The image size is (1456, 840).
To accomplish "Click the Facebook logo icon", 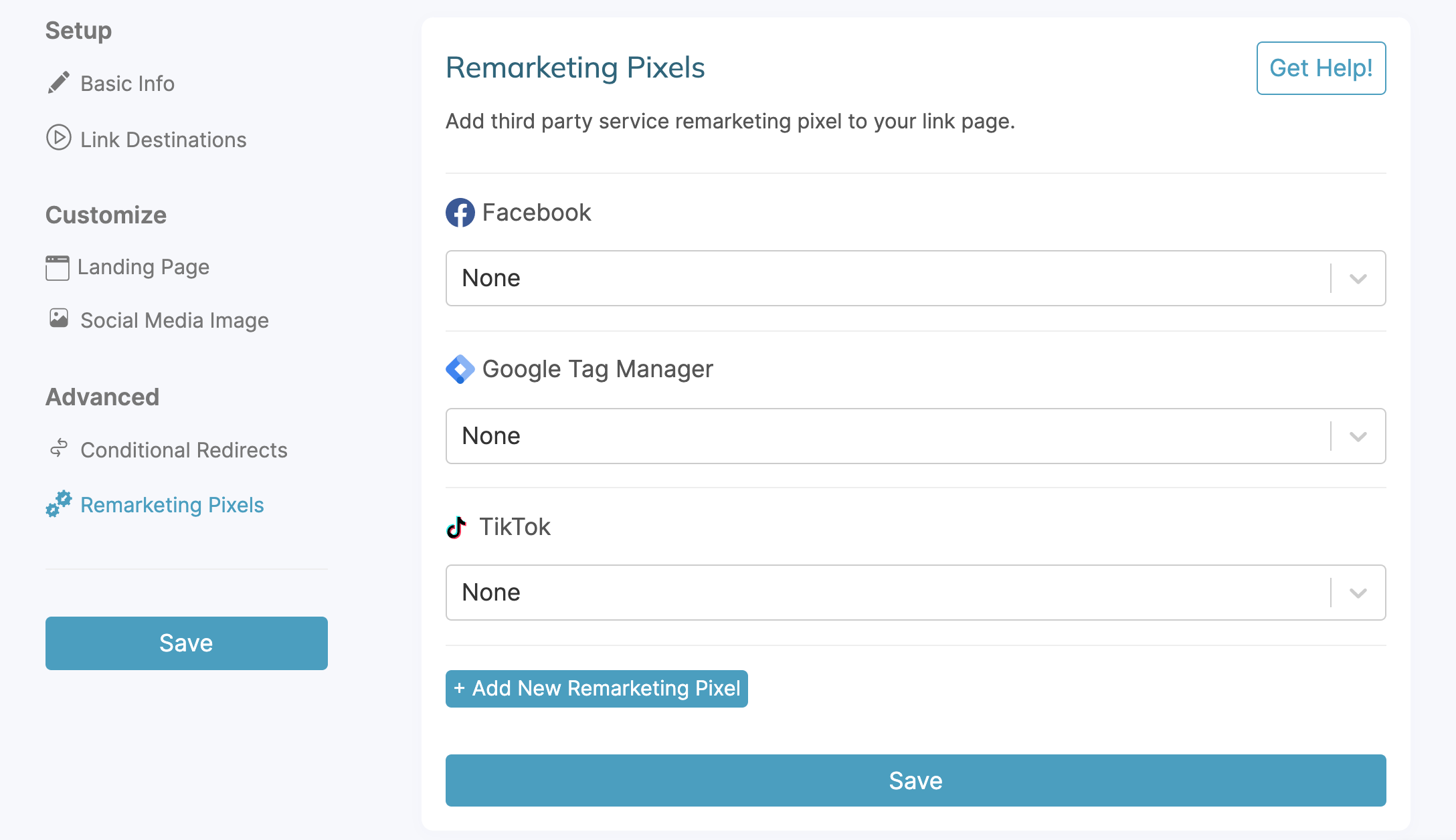I will [460, 213].
